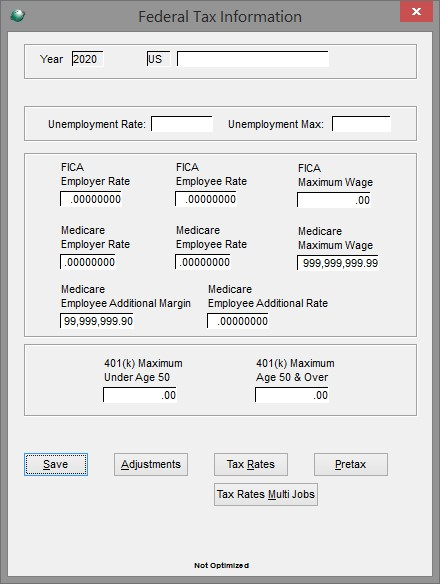Open Tax Rates
This screenshot has width=440, height=584.
tap(251, 464)
